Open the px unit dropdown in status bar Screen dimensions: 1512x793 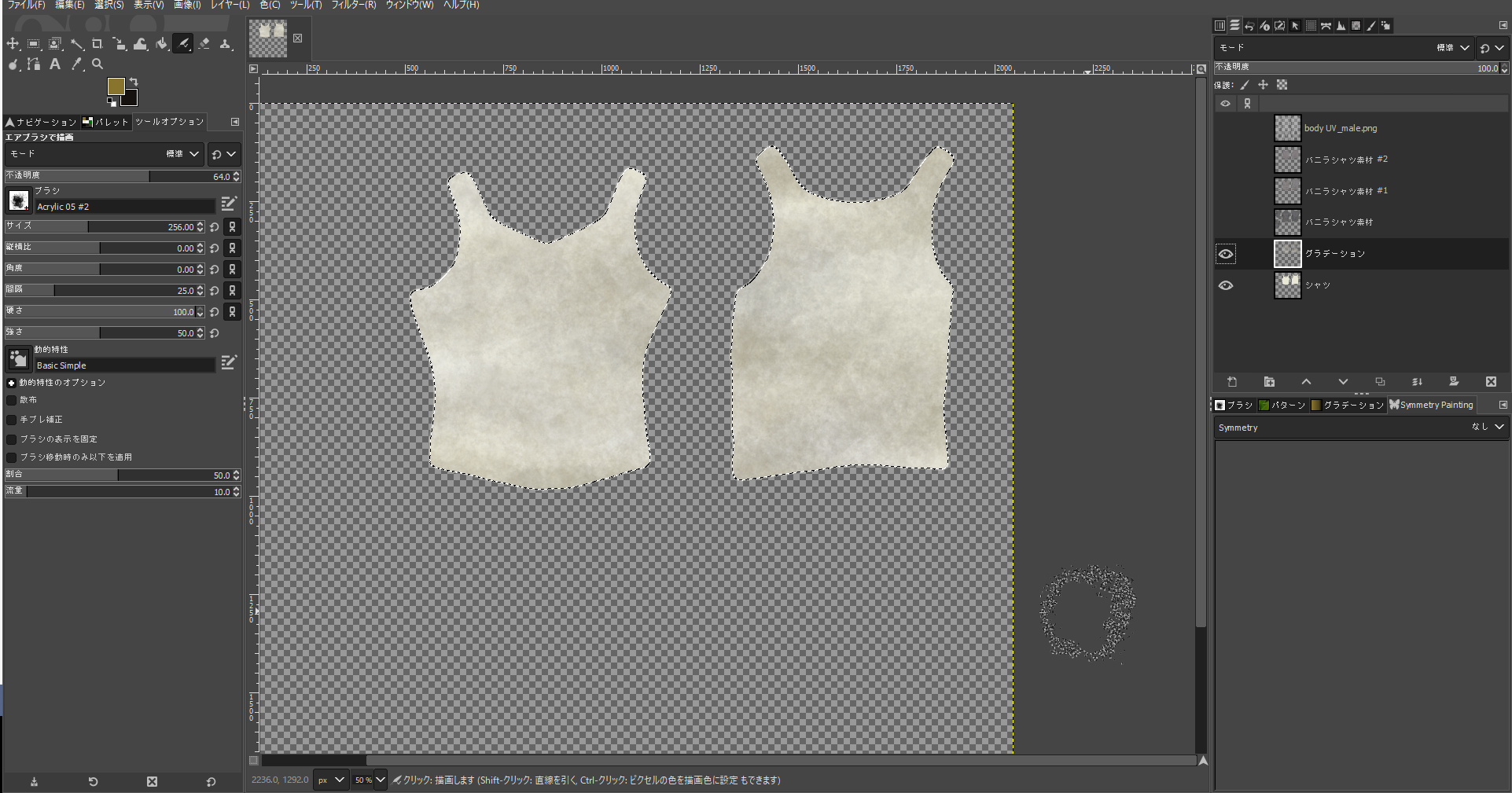click(x=331, y=780)
